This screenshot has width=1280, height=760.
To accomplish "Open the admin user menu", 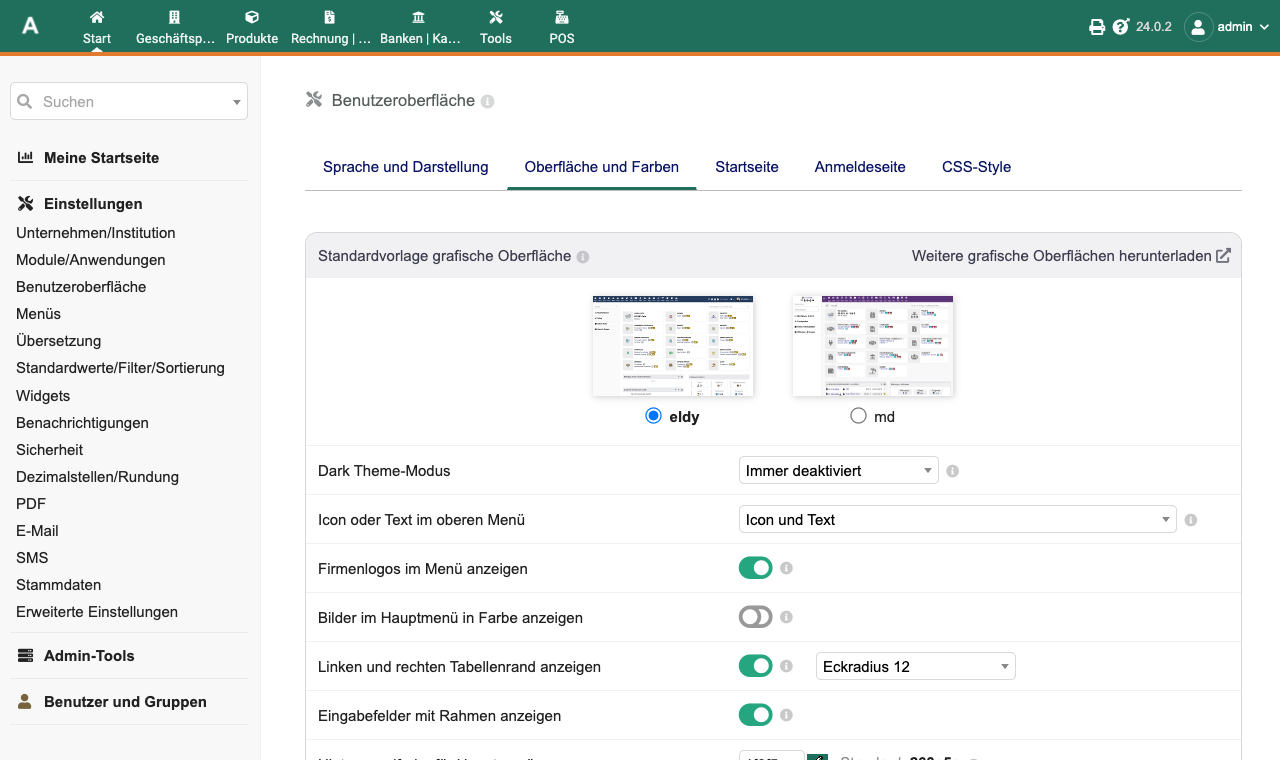I will (x=1227, y=27).
